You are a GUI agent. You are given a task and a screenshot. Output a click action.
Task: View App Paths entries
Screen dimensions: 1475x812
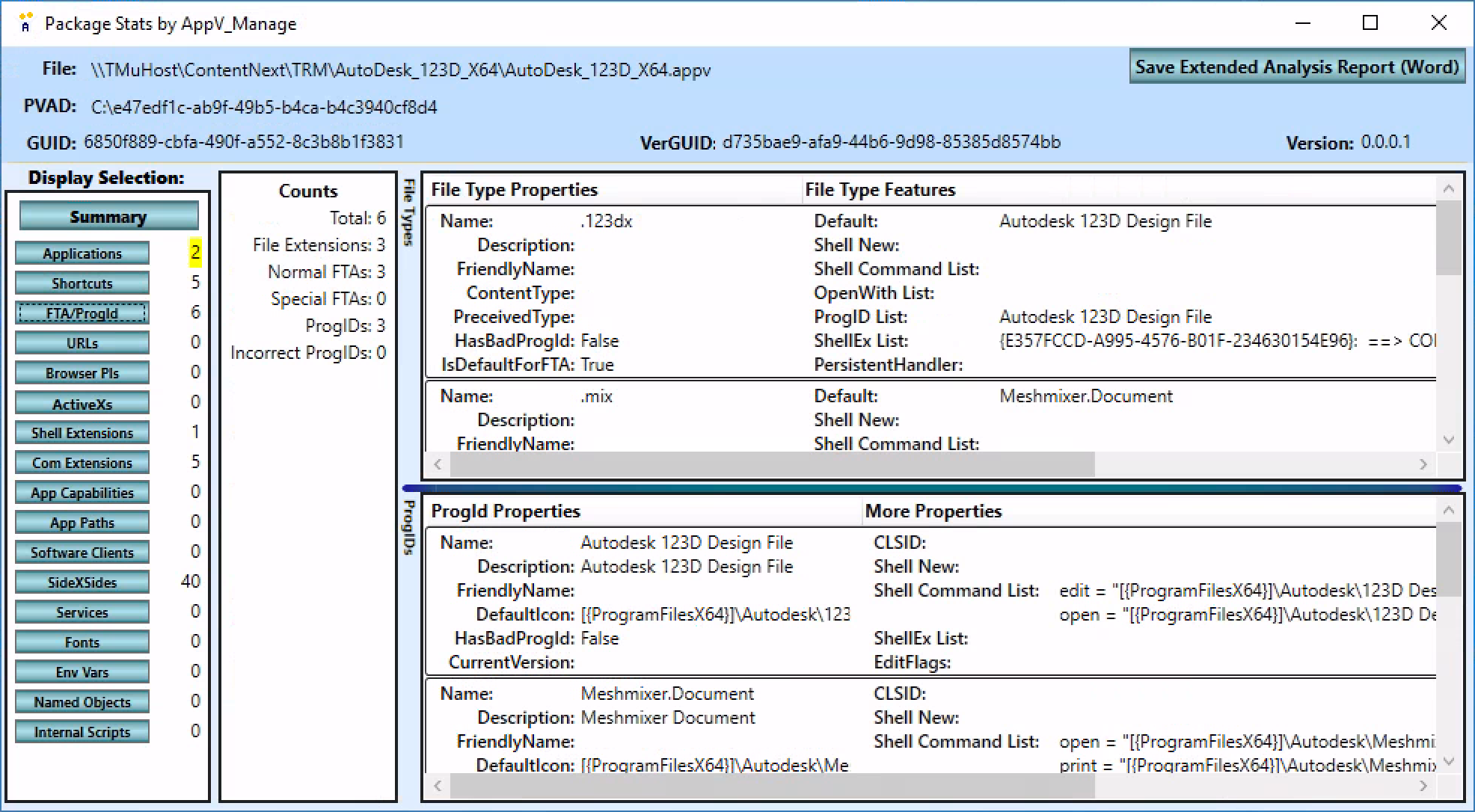point(82,523)
